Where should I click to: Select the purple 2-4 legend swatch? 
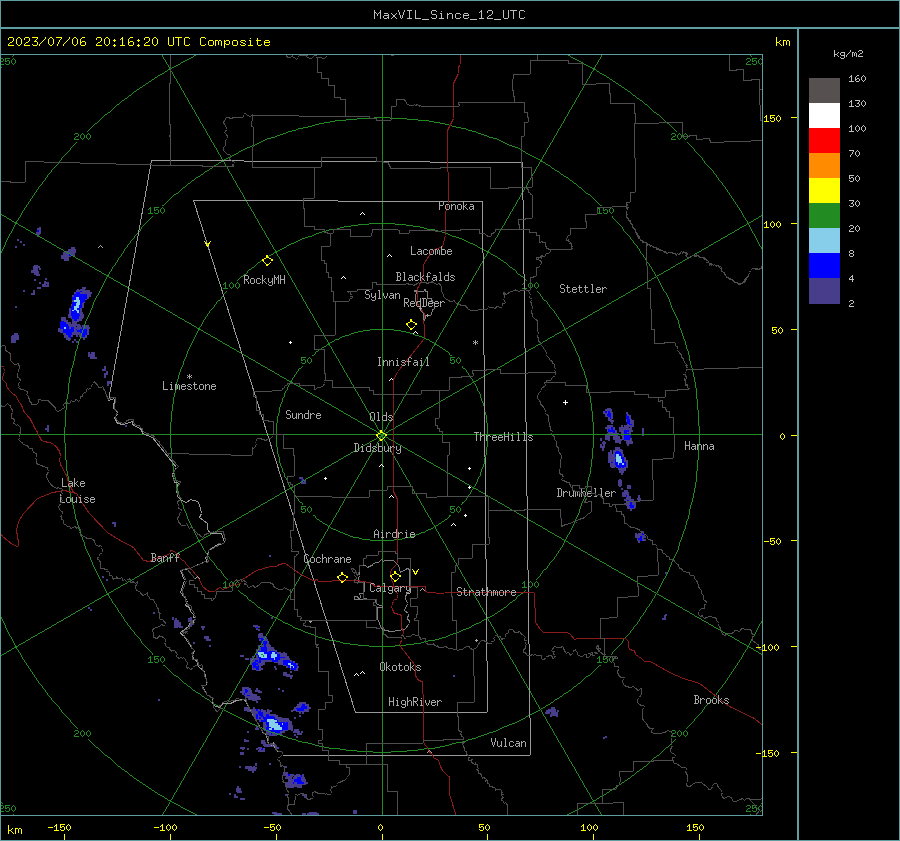pyautogui.click(x=824, y=291)
